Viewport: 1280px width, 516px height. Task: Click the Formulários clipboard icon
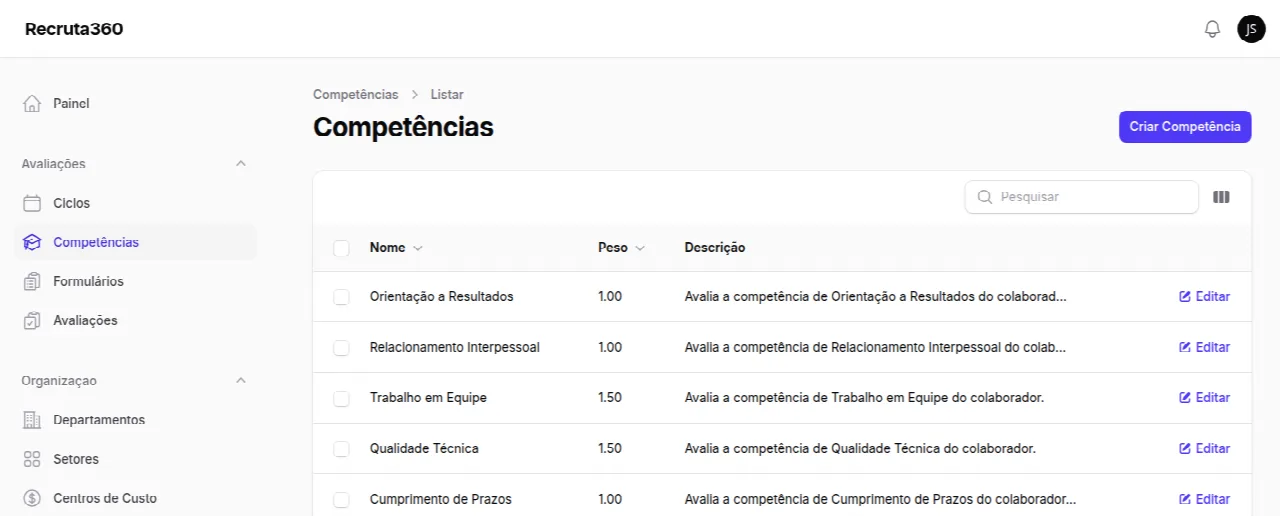point(32,281)
